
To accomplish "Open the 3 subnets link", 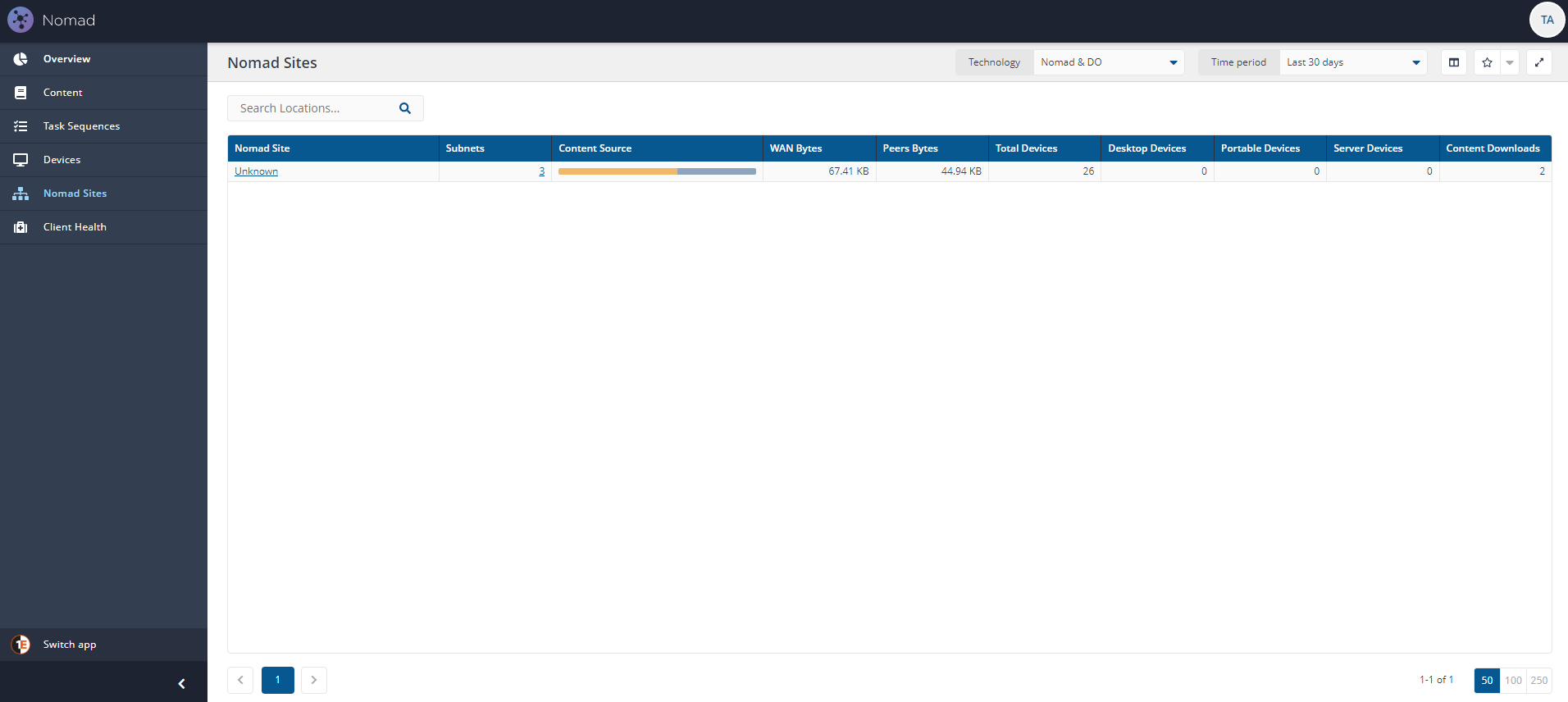I will tap(541, 171).
